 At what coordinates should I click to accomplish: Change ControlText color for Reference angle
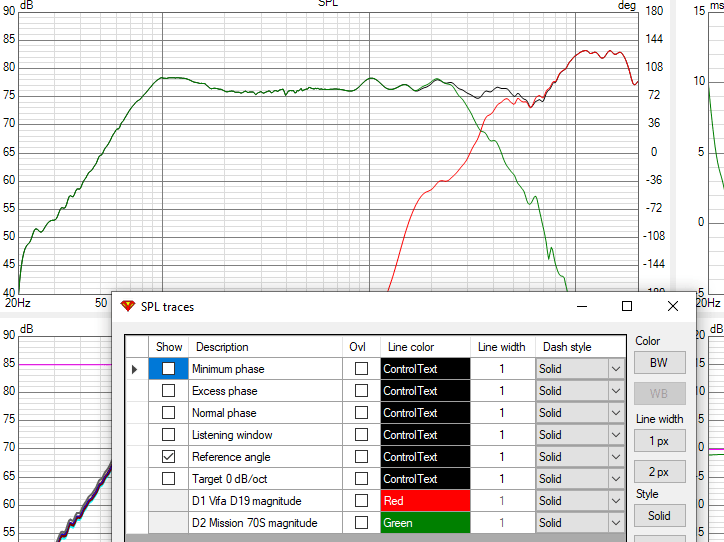coord(425,457)
